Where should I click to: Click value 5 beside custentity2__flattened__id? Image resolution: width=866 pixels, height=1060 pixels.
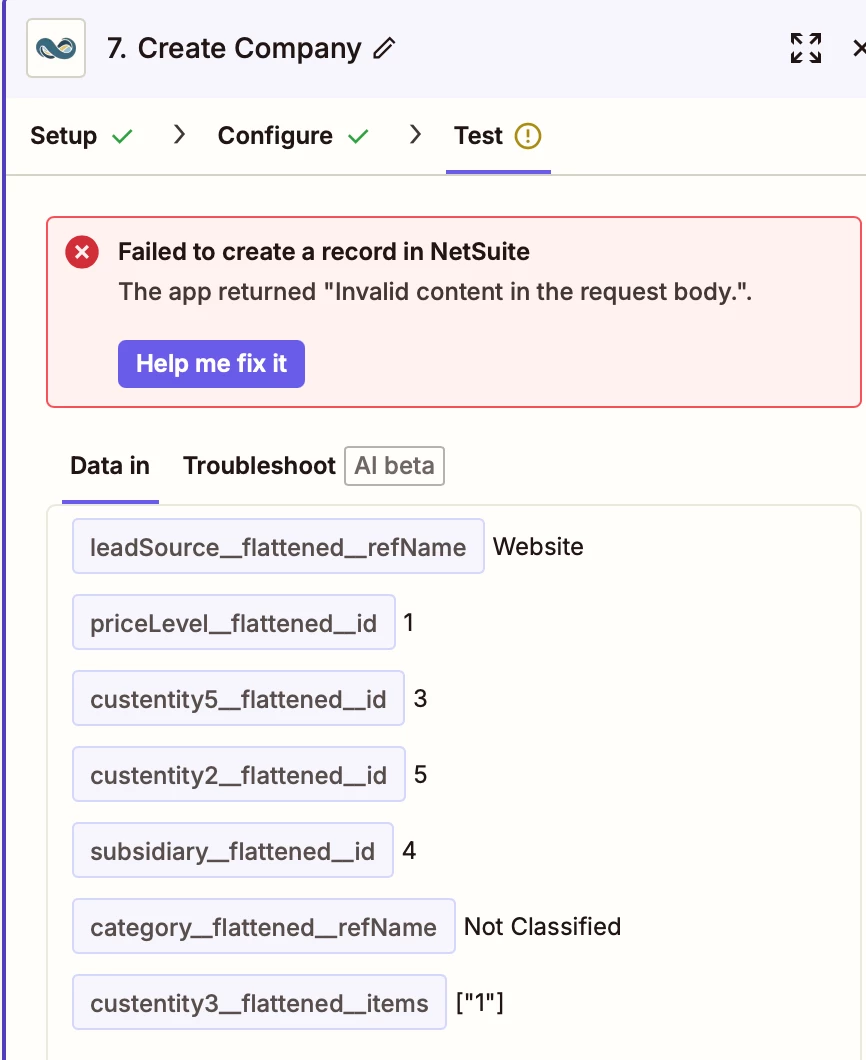coord(420,775)
